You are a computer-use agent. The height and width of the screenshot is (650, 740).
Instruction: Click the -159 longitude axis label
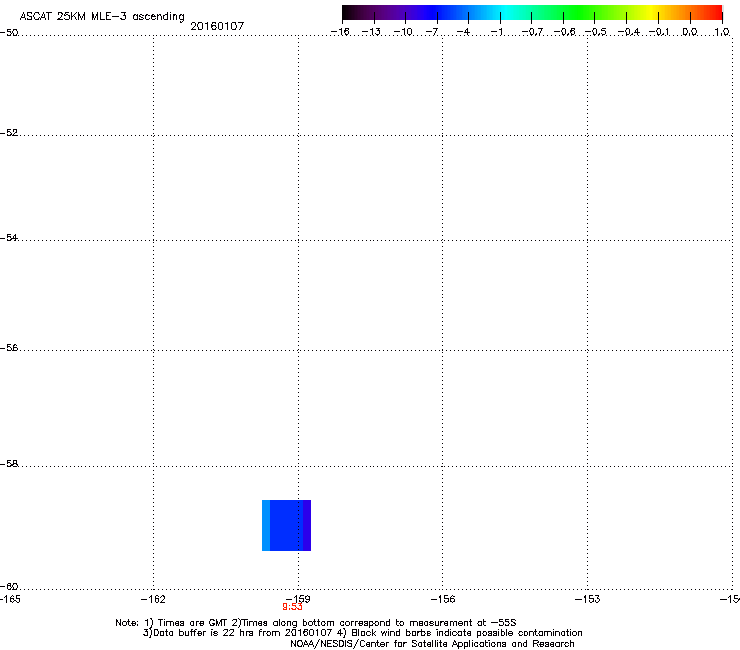[x=298, y=599]
